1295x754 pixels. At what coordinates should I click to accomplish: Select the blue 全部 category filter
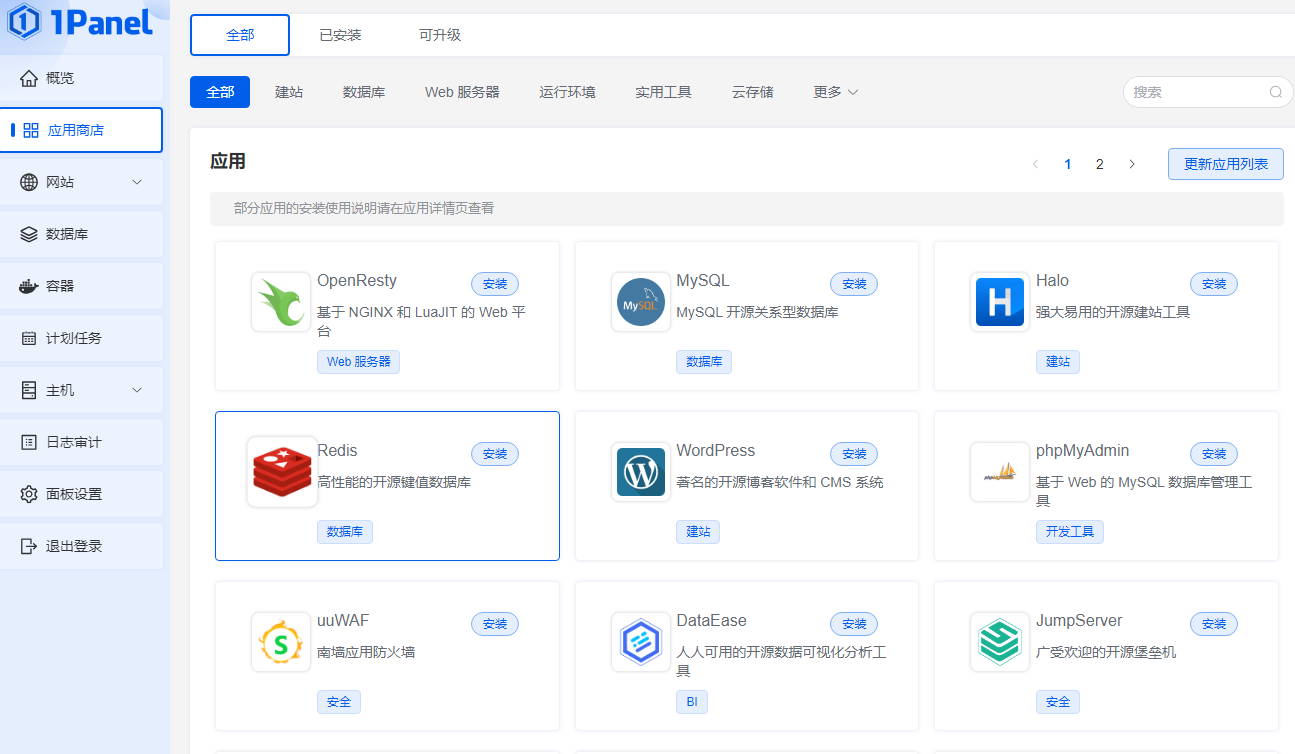pyautogui.click(x=220, y=92)
